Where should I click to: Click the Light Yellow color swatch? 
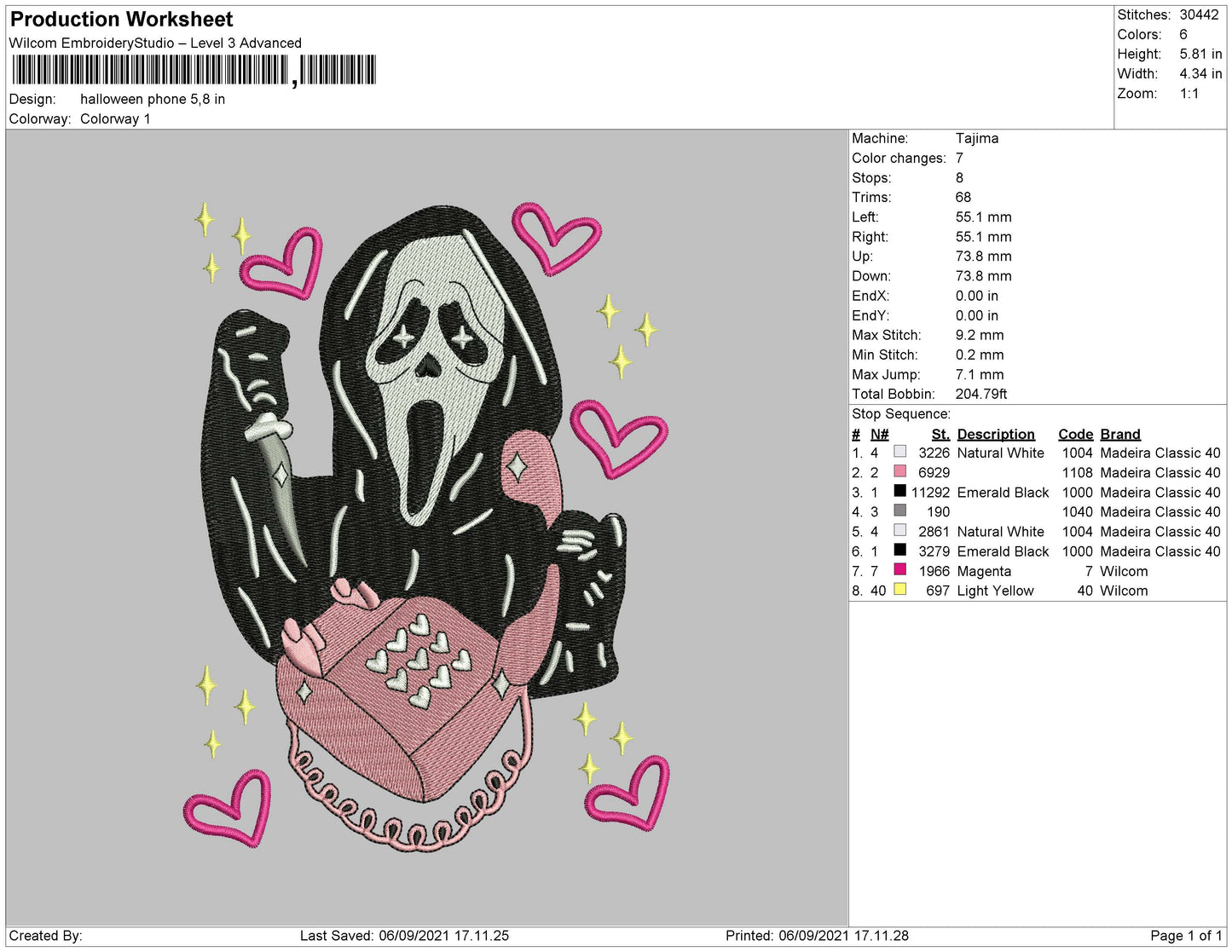pos(899,589)
